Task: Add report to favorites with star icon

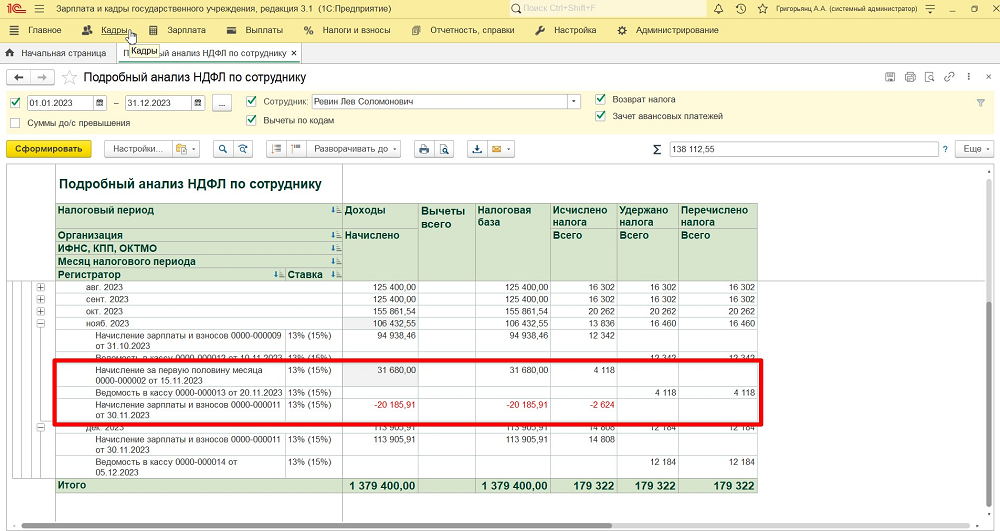Action: [69, 77]
